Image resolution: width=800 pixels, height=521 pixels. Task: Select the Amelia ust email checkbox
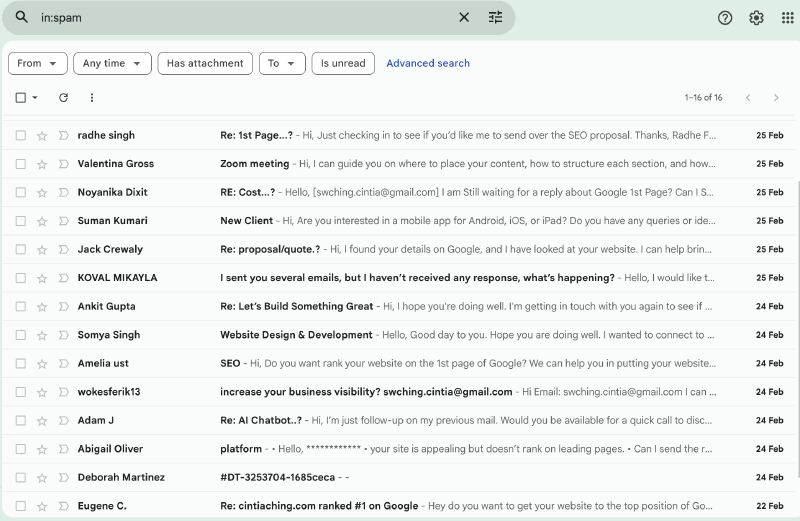click(20, 363)
